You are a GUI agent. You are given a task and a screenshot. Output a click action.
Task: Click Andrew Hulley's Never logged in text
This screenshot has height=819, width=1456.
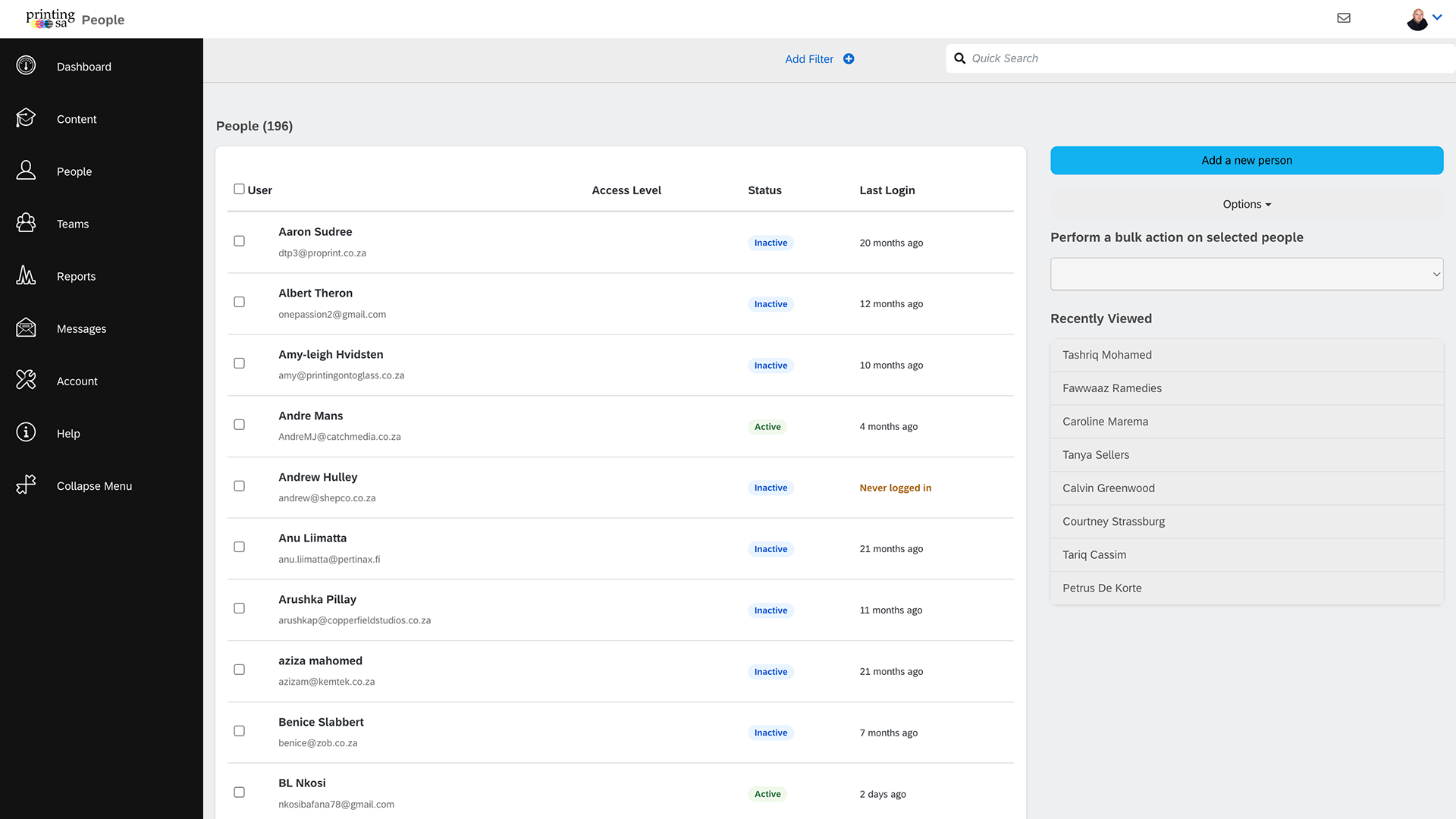click(895, 488)
